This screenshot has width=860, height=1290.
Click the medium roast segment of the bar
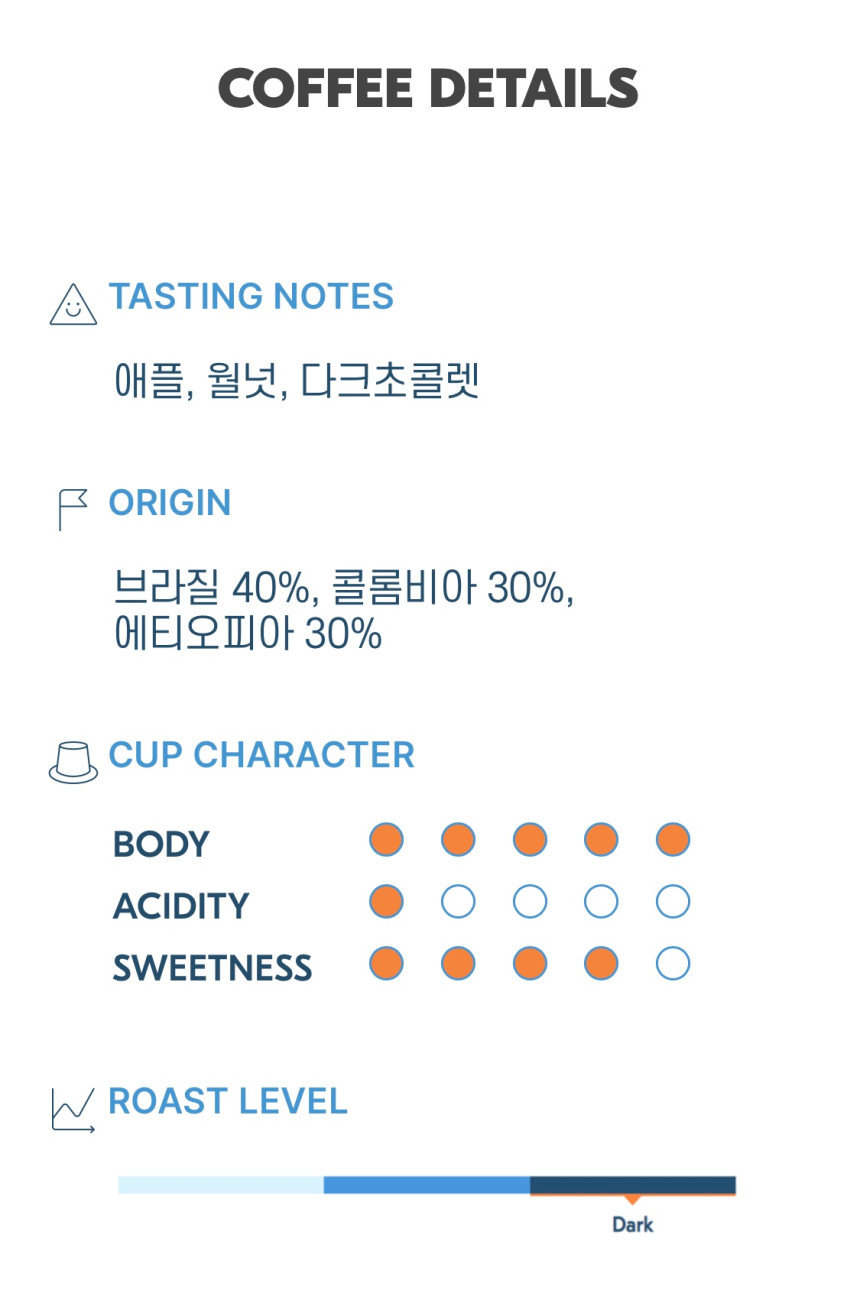(x=427, y=1185)
